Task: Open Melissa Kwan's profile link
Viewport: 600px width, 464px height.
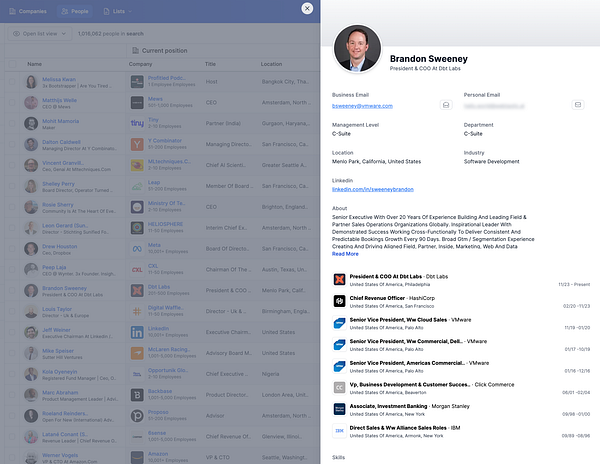Action: [x=59, y=79]
